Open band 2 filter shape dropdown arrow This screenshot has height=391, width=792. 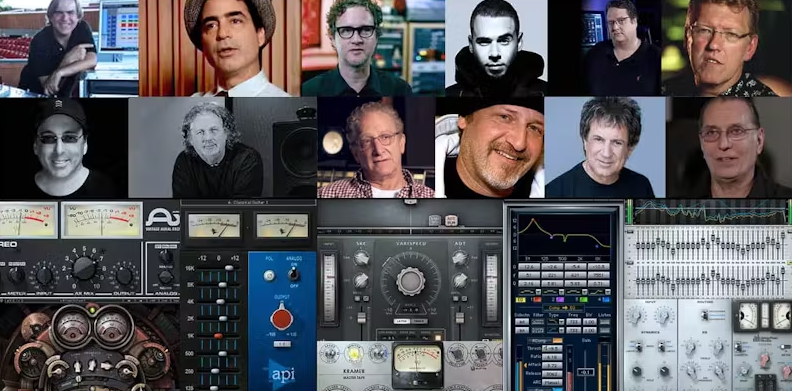point(562,291)
